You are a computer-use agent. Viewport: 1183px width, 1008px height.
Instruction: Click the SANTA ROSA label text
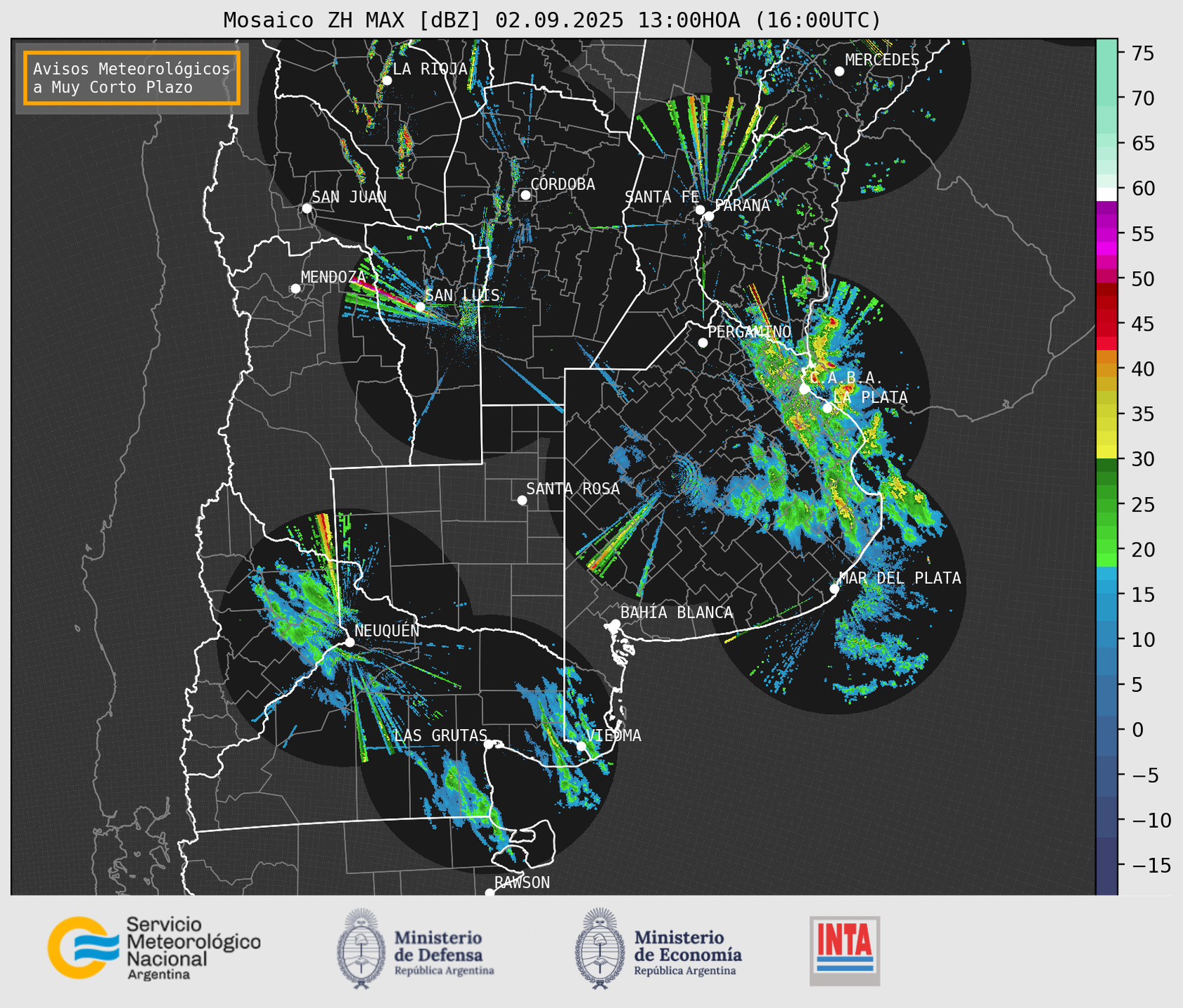573,489
